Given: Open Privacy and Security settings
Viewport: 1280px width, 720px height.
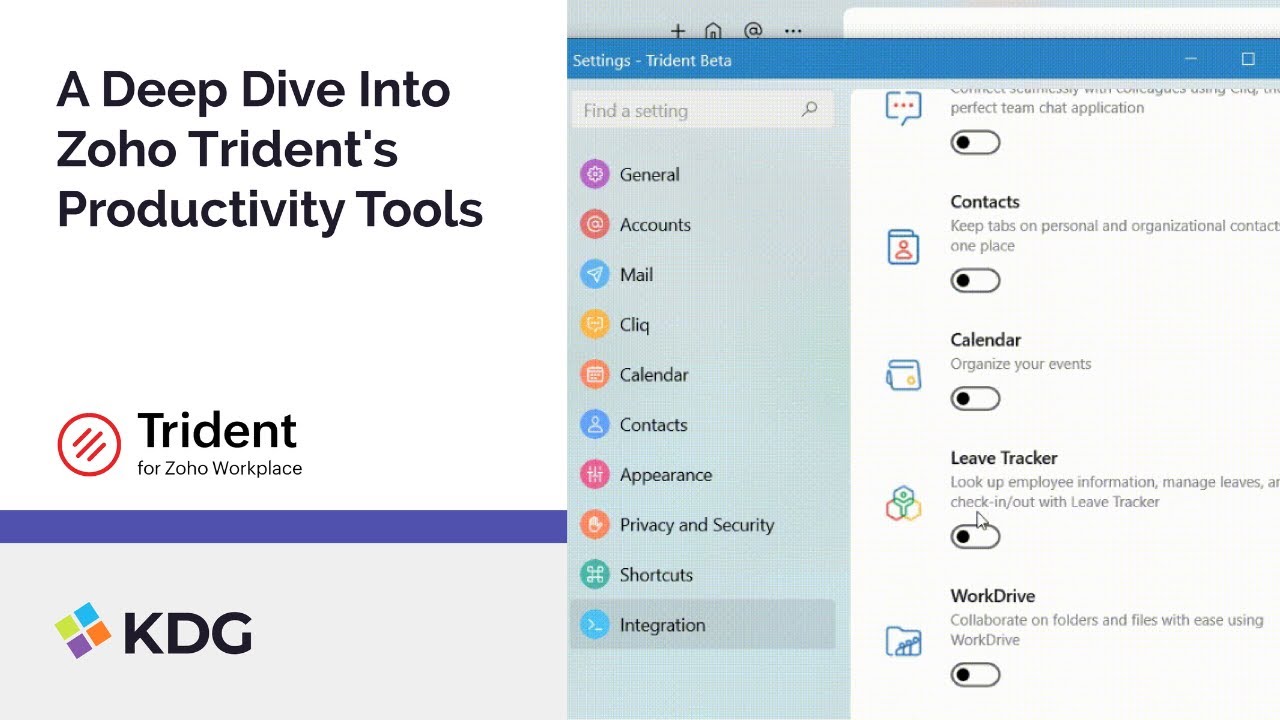Looking at the screenshot, I should [x=702, y=524].
